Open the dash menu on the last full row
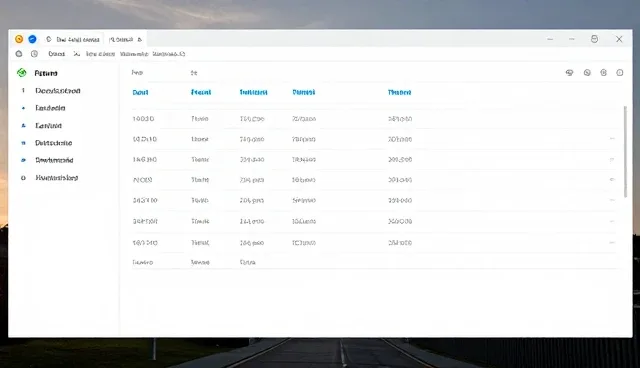The image size is (640, 368). [612, 242]
